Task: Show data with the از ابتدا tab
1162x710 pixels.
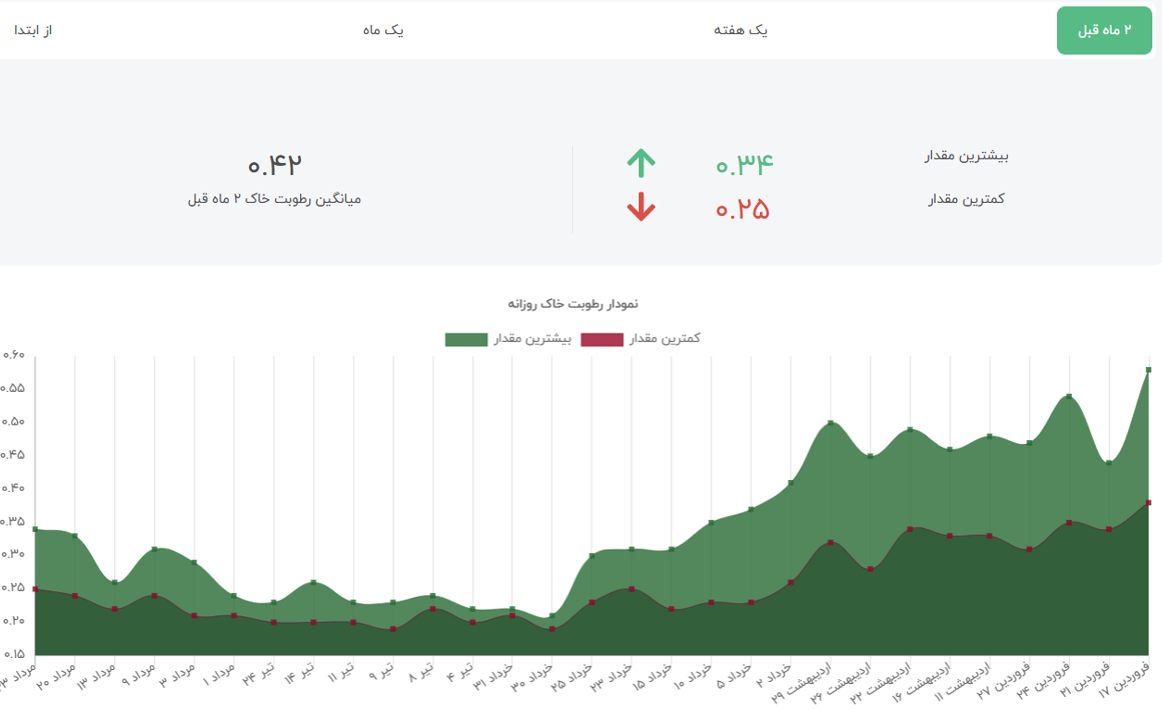Action: pos(33,30)
